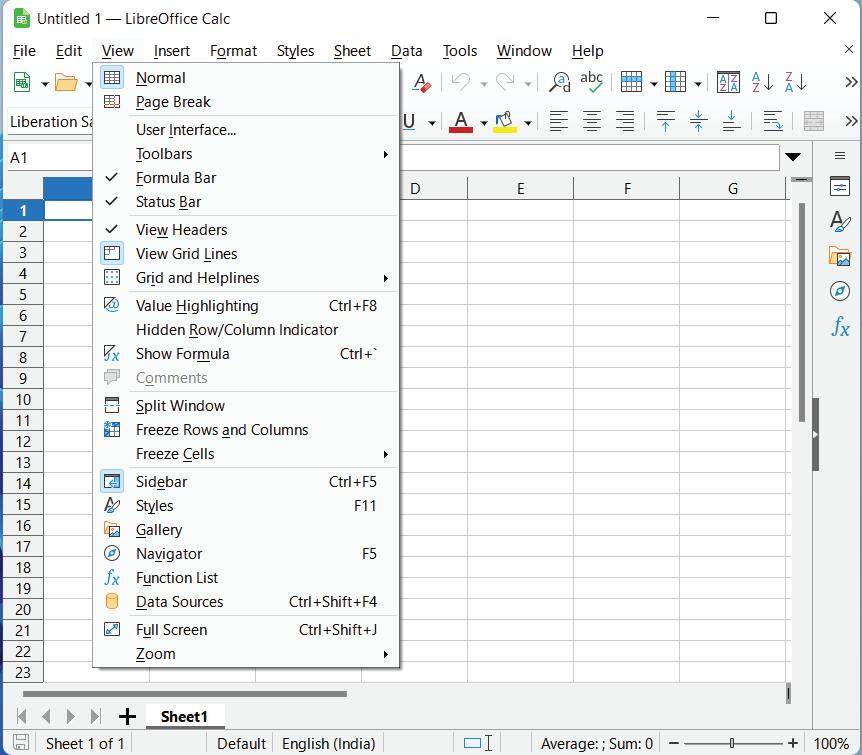Click the Insert Row toolbar icon
Image resolution: width=862 pixels, height=755 pixels.
click(631, 83)
